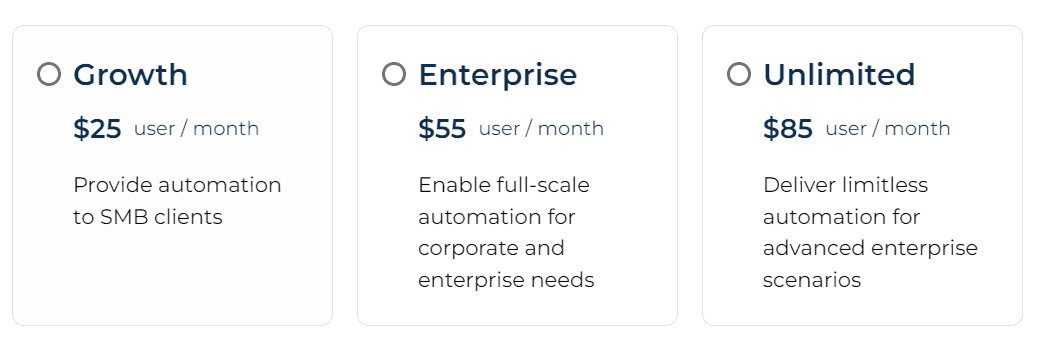Click 'user / month' beside $85

pos(888,128)
